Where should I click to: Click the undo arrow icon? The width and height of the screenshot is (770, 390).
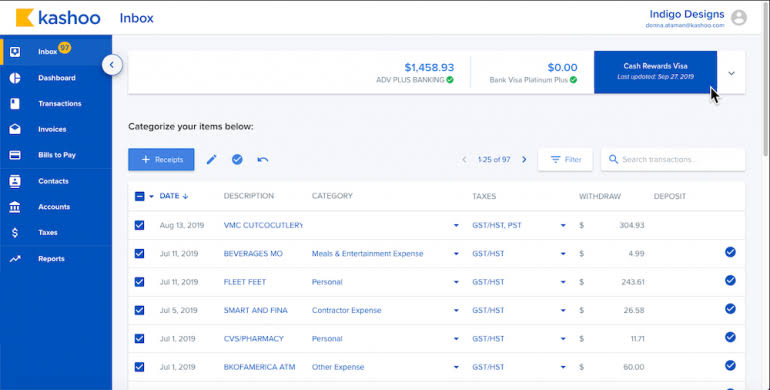263,160
